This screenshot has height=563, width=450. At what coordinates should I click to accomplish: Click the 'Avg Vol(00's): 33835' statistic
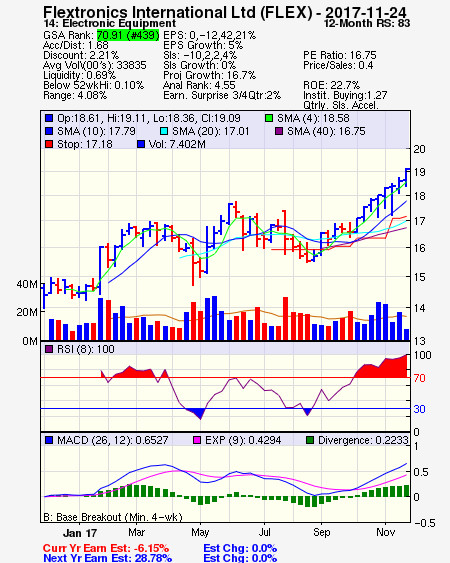coord(95,65)
